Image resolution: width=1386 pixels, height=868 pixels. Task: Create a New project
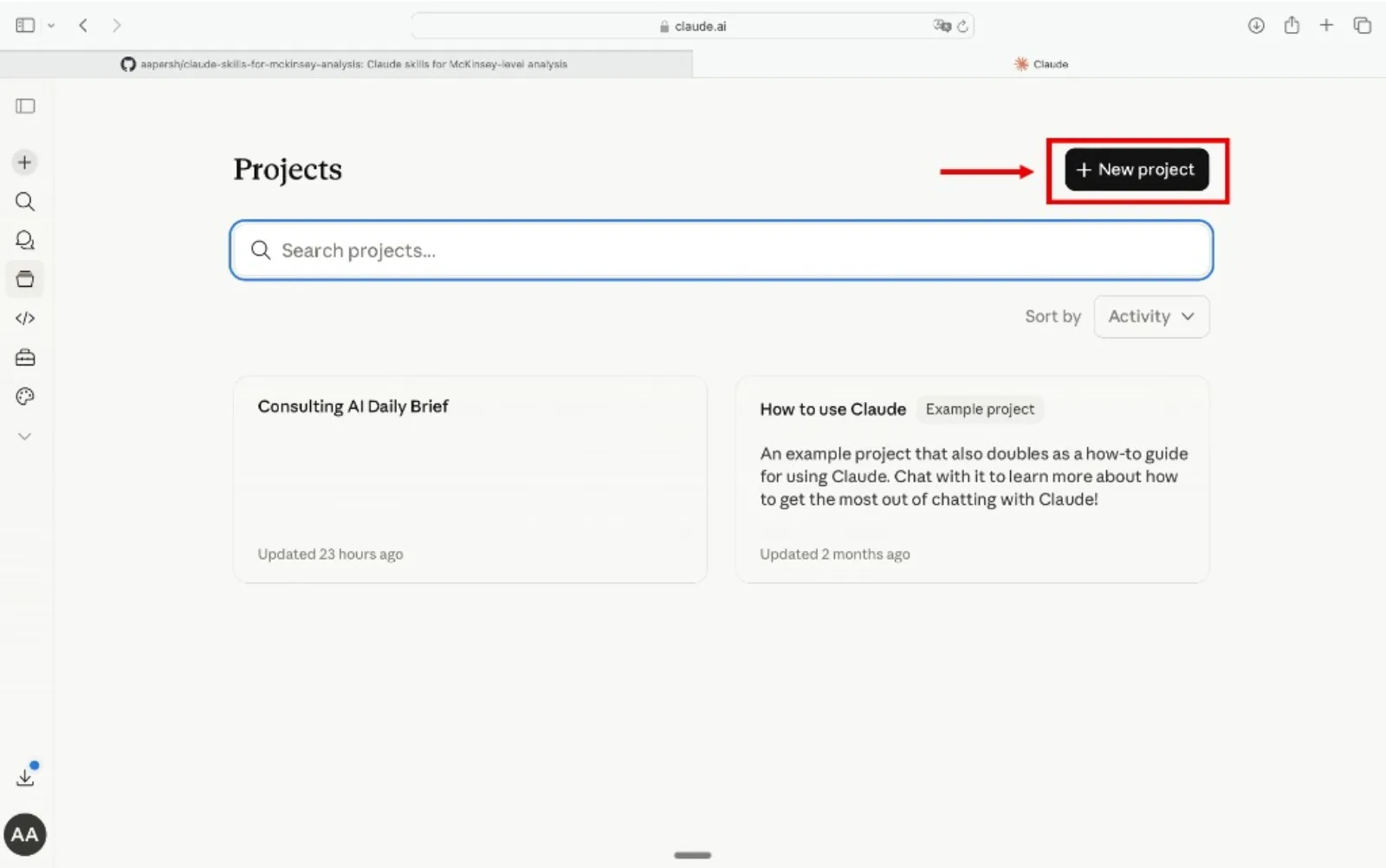1136,170
